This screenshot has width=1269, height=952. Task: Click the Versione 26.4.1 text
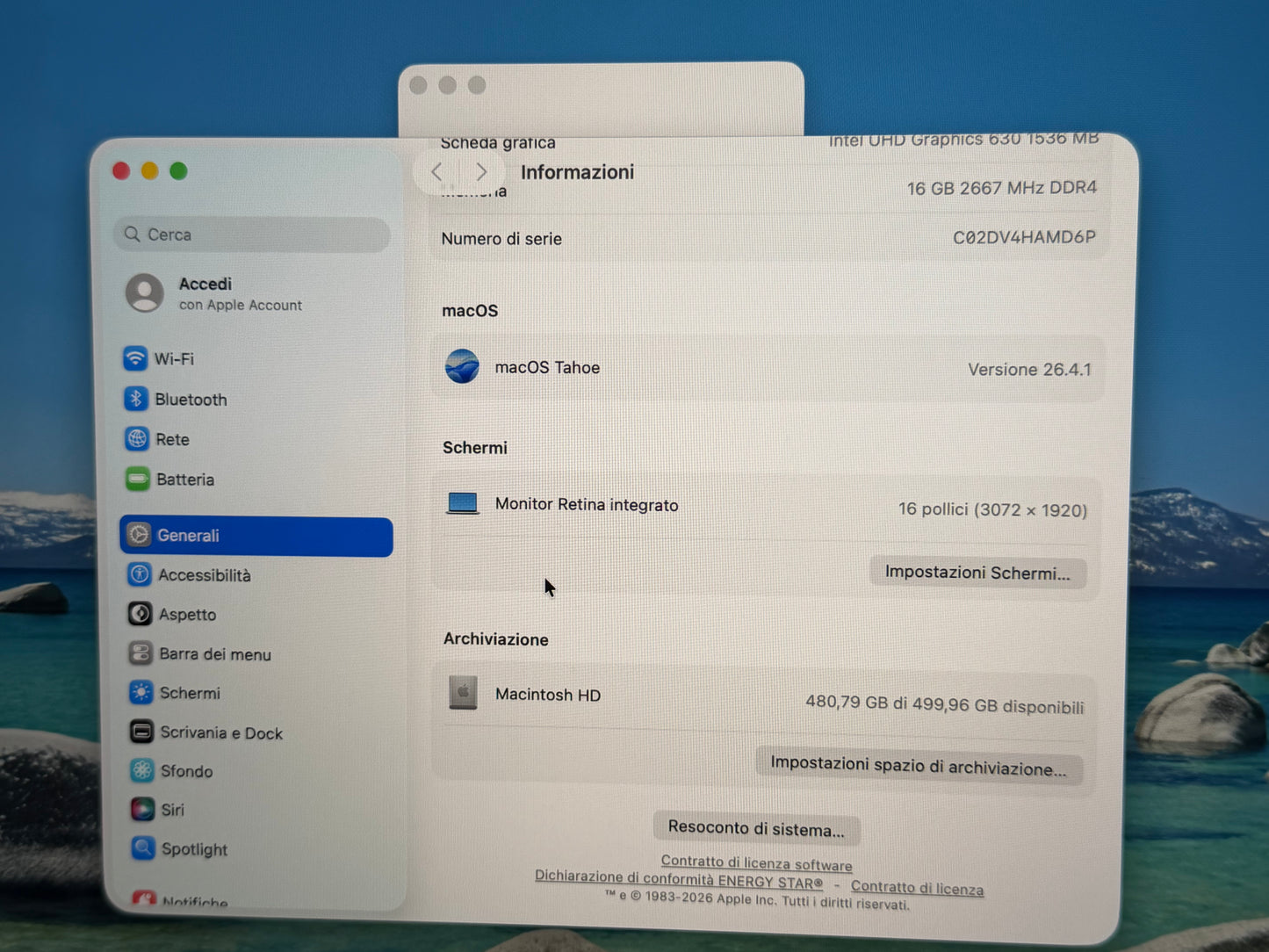coord(1029,370)
